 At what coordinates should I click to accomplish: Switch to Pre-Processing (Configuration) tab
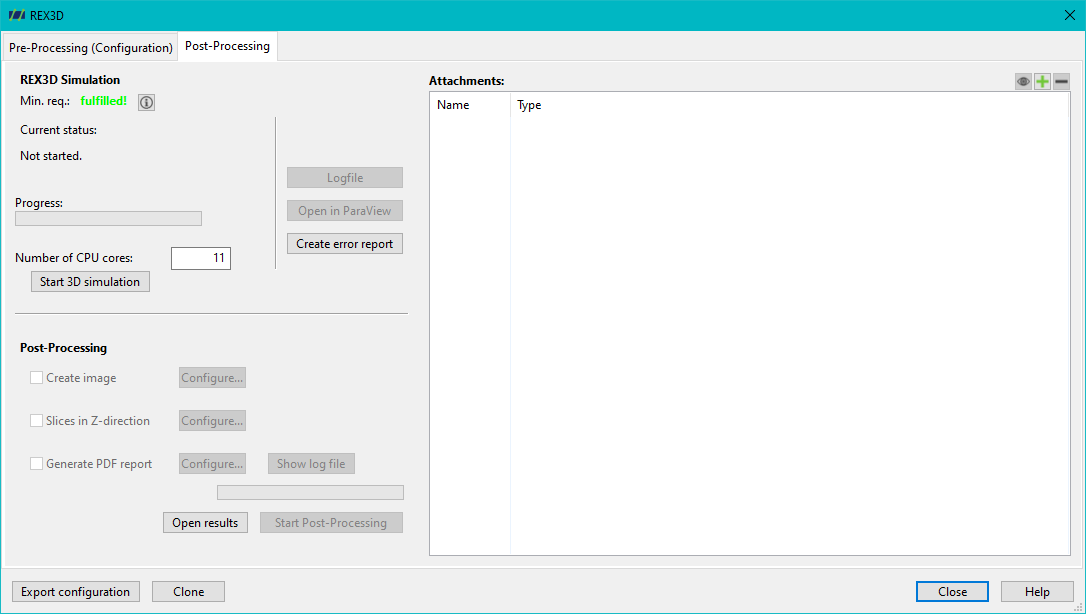click(x=91, y=48)
